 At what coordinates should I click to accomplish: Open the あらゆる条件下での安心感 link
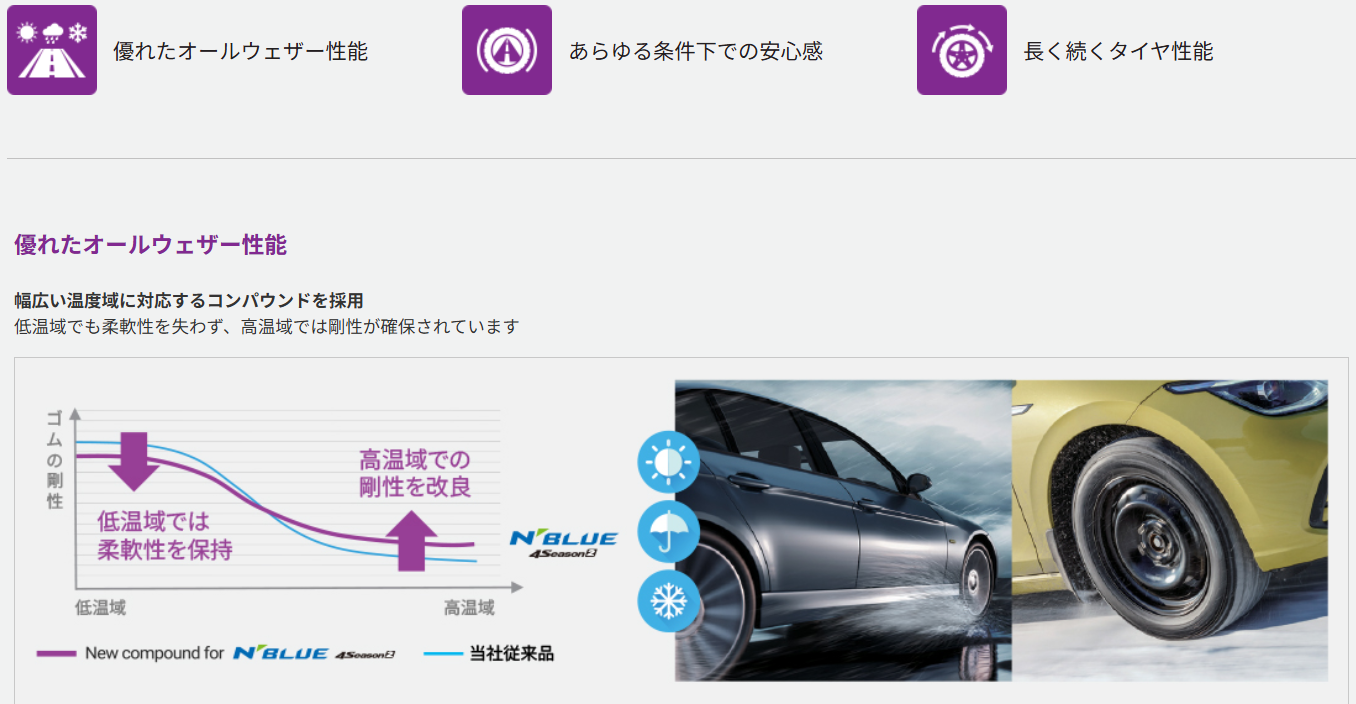pos(695,51)
